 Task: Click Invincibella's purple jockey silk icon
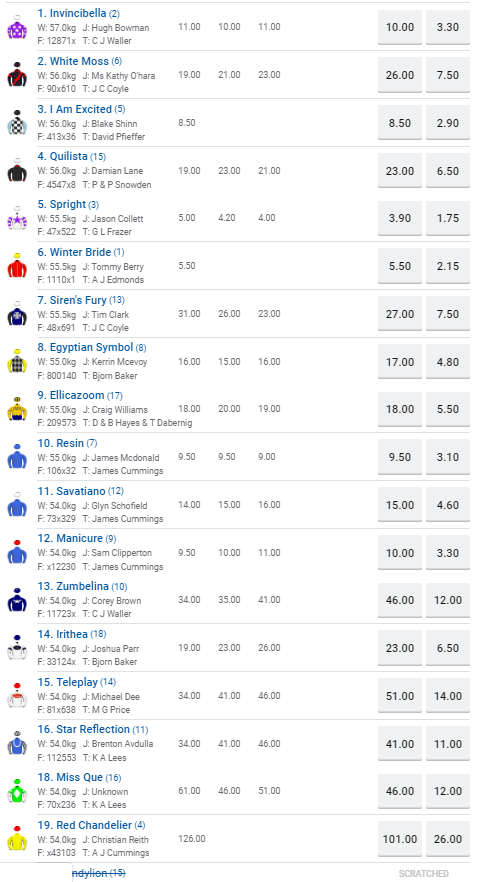click(x=17, y=26)
